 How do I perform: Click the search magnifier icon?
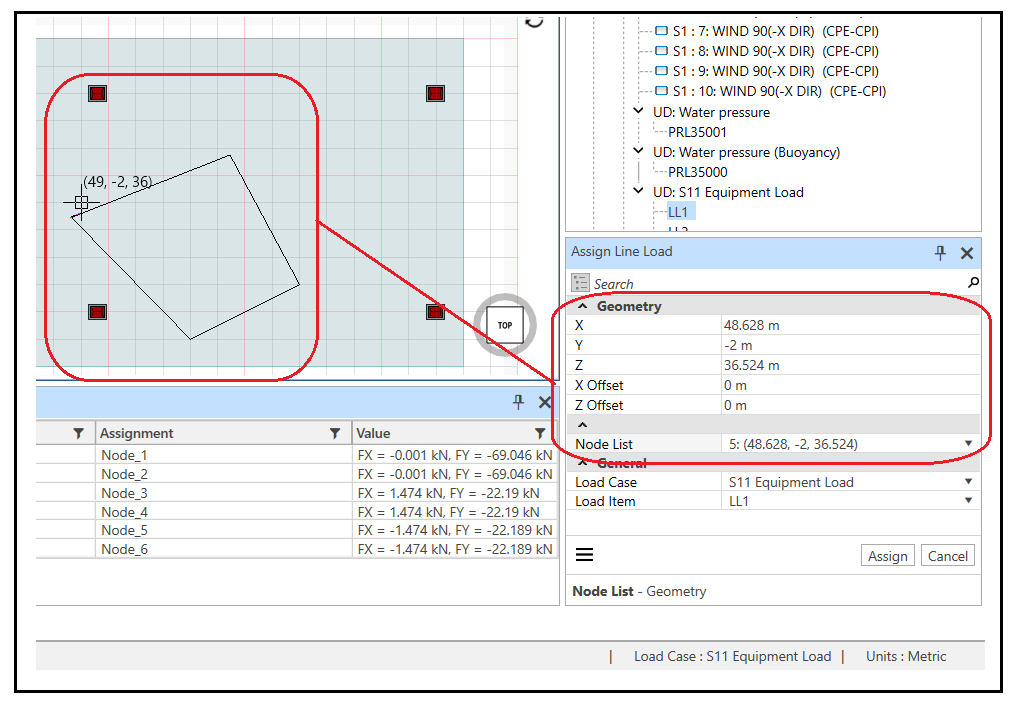click(x=973, y=284)
